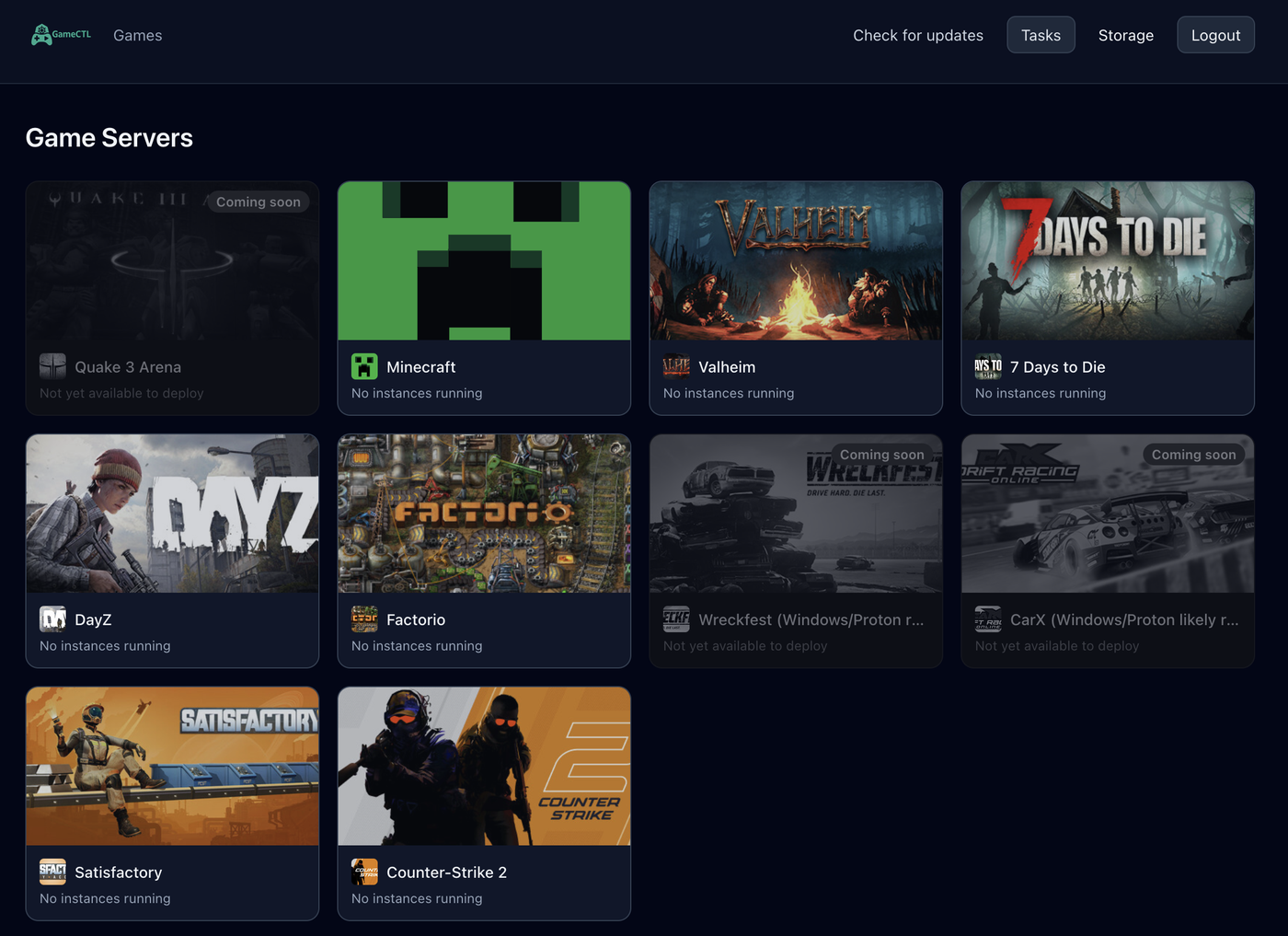Screen dimensions: 1288x936
Task: Go to Storage
Action: coord(1126,35)
